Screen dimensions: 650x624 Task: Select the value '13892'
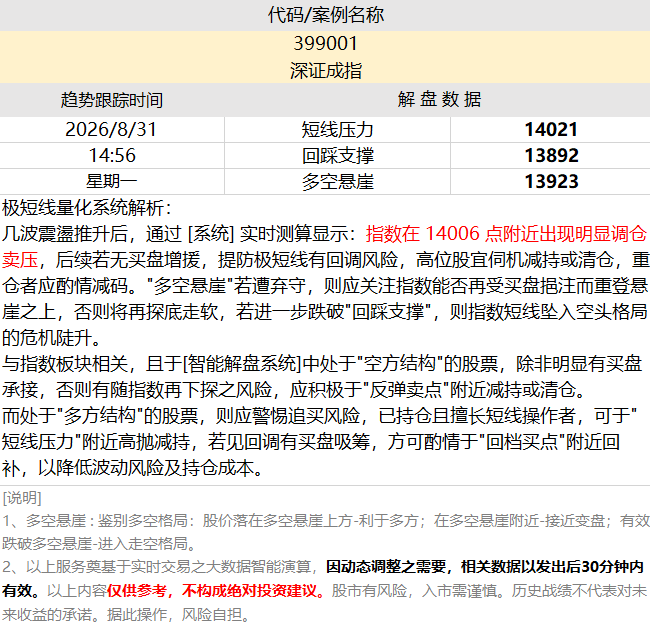(551, 155)
